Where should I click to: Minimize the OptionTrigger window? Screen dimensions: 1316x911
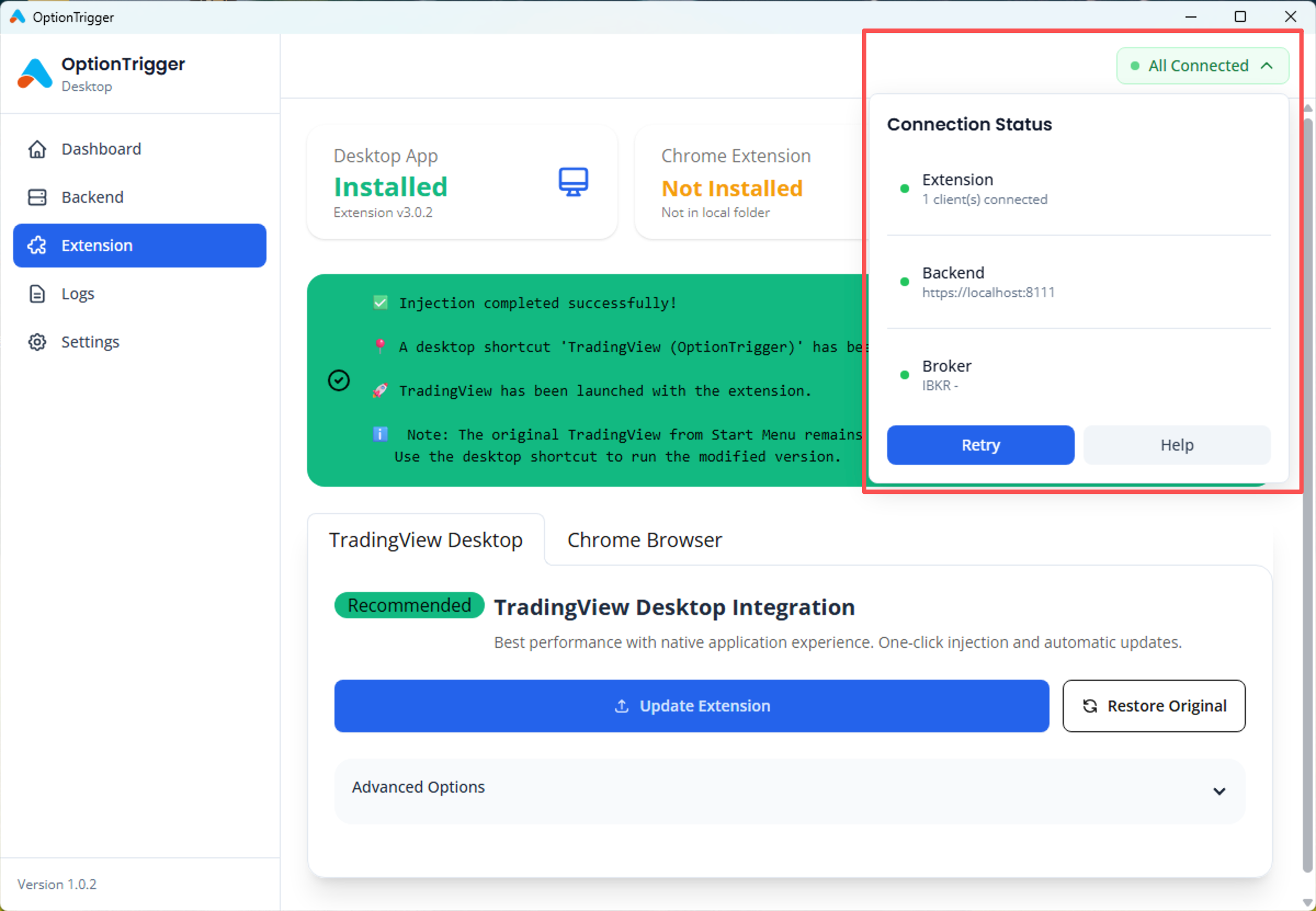[1191, 16]
